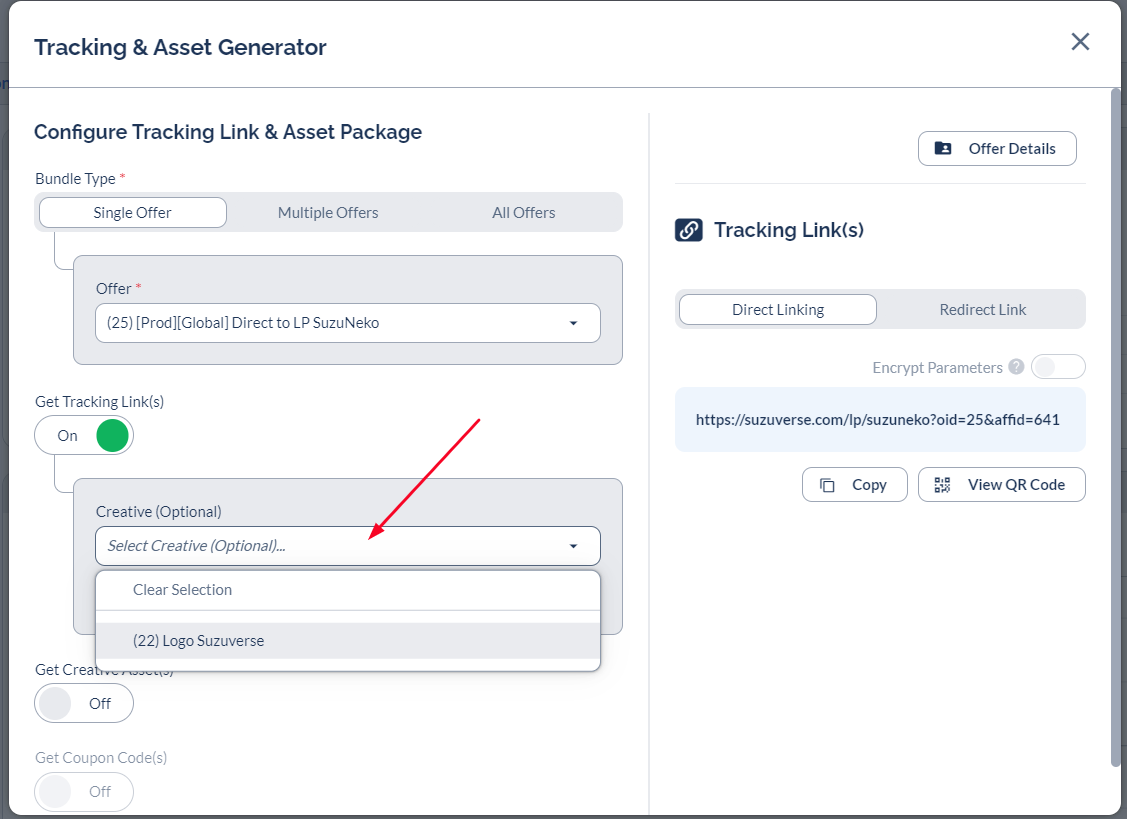Click the copy icon in the Copy button

point(827,485)
